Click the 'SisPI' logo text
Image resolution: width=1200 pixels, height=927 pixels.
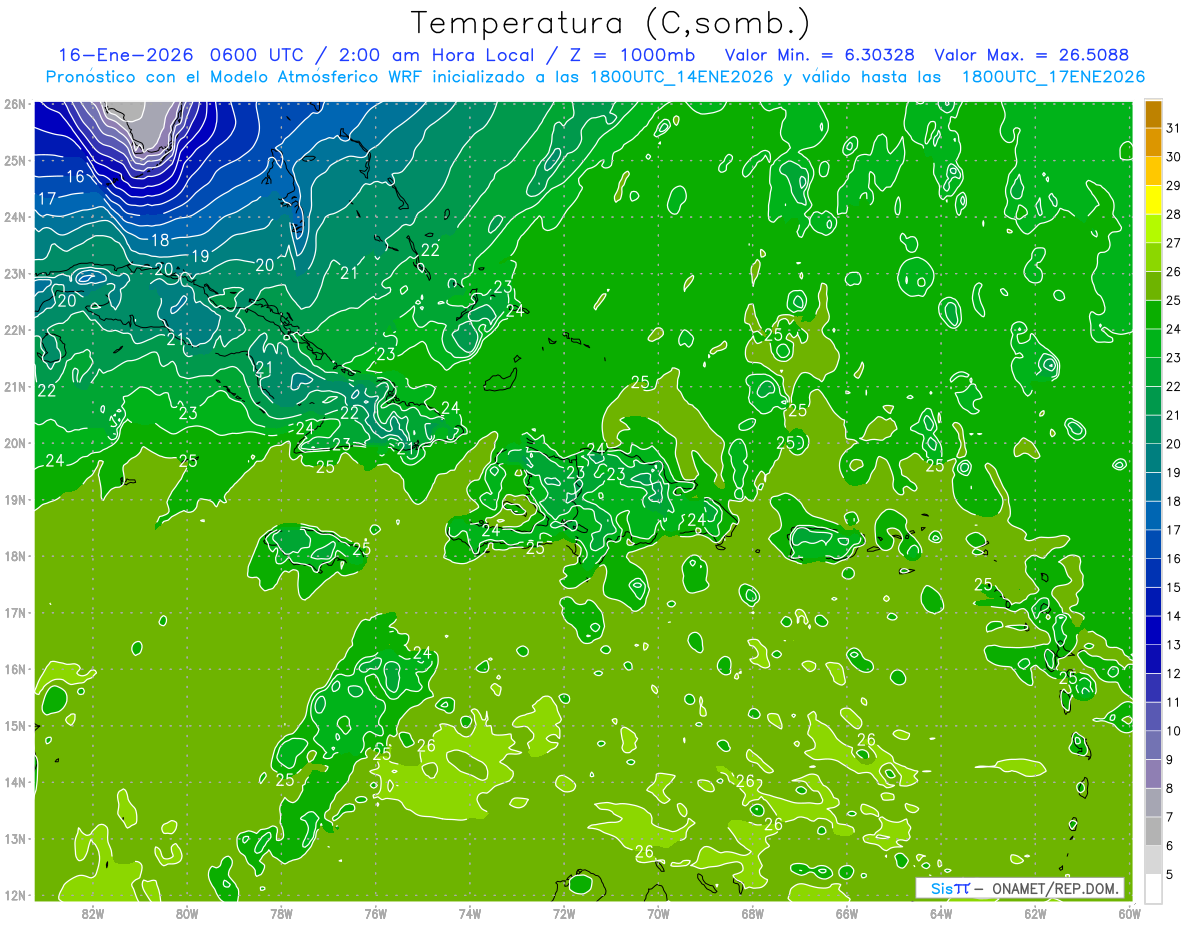pos(950,888)
